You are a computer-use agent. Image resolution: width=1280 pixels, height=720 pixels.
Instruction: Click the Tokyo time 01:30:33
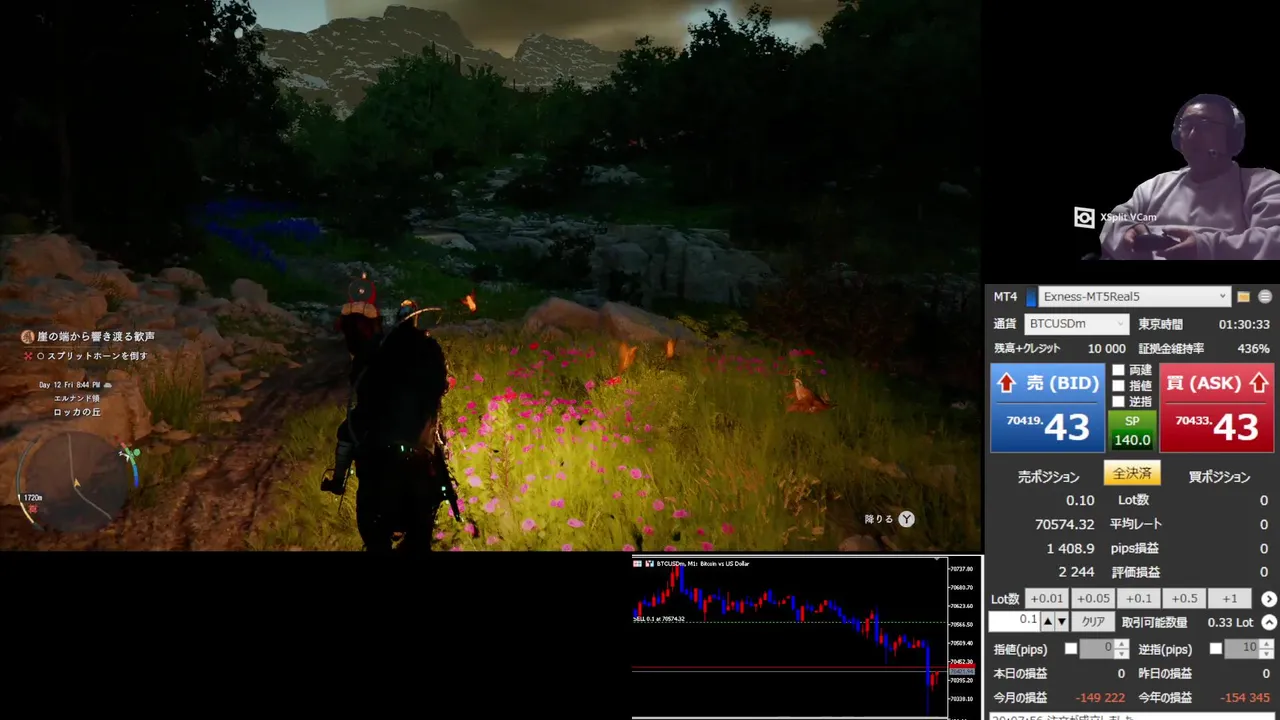(x=1244, y=325)
